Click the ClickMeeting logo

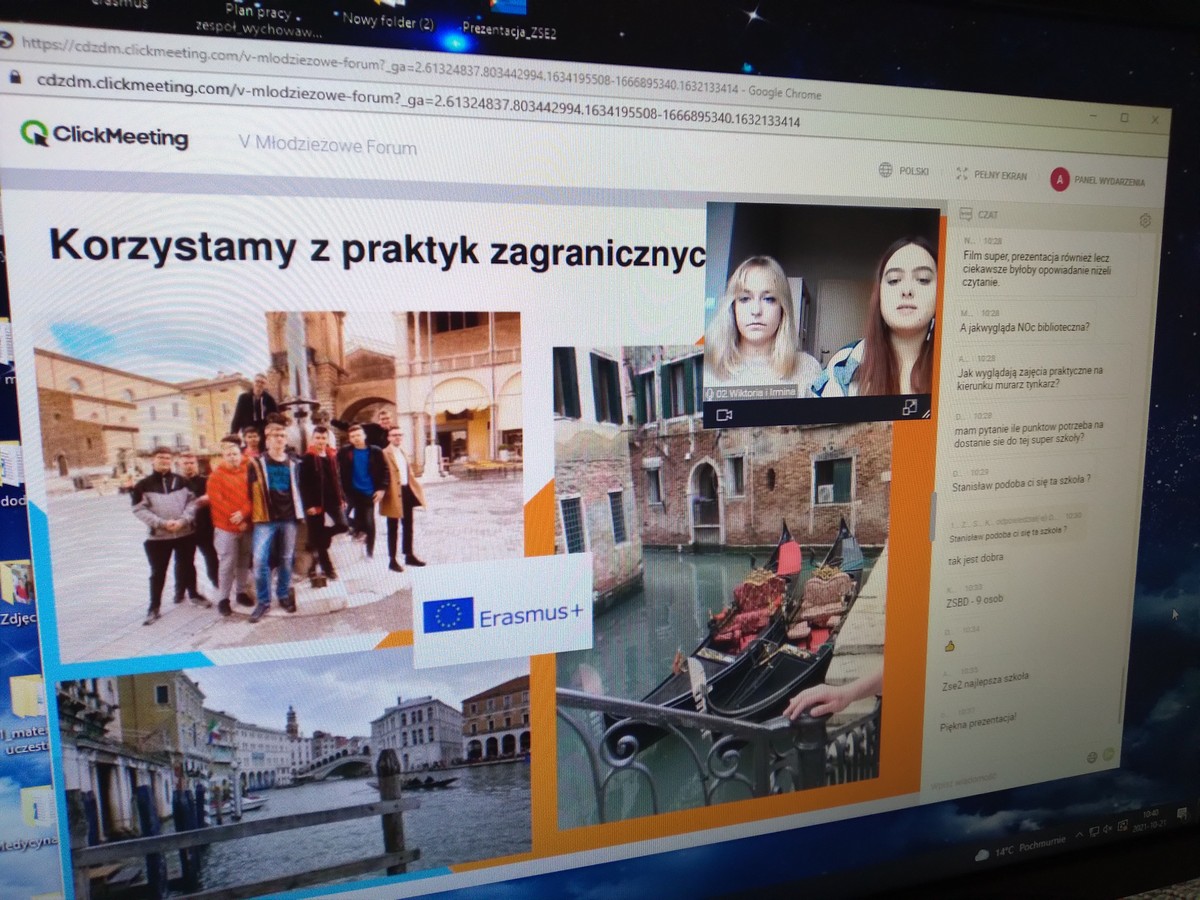(x=105, y=136)
